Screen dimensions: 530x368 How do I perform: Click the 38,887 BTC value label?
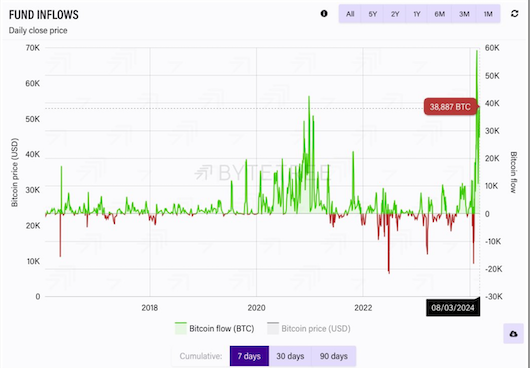(450, 107)
